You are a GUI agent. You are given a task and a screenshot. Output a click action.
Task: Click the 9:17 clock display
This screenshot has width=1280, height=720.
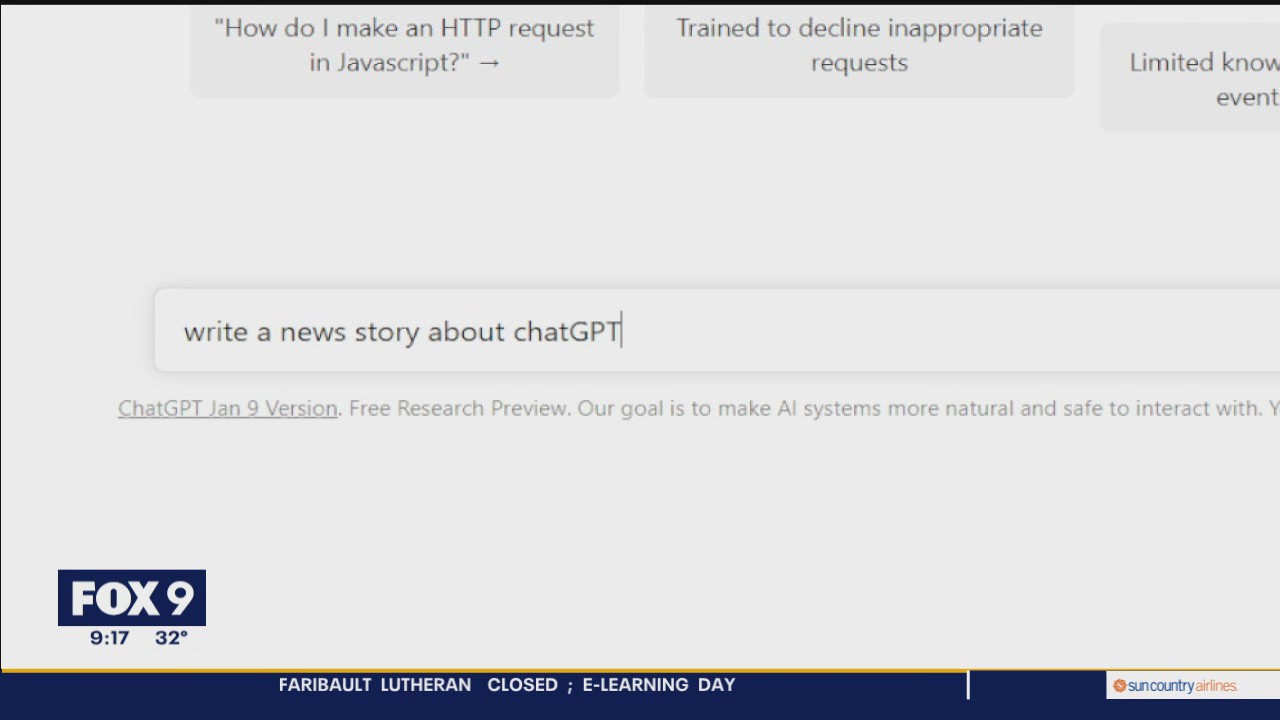click(x=109, y=638)
